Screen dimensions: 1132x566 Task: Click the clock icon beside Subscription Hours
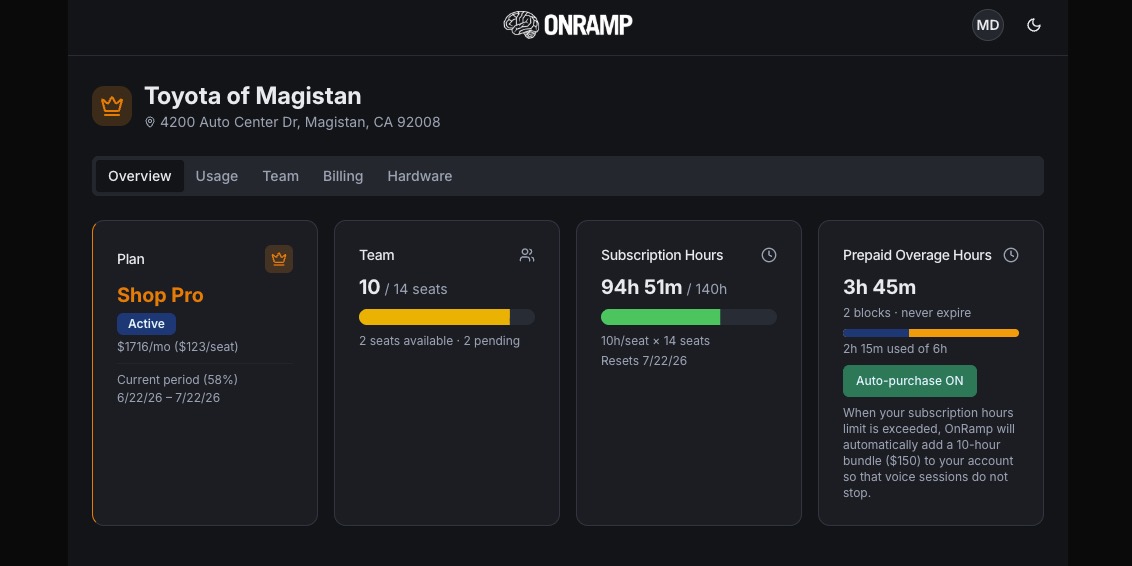coord(769,255)
